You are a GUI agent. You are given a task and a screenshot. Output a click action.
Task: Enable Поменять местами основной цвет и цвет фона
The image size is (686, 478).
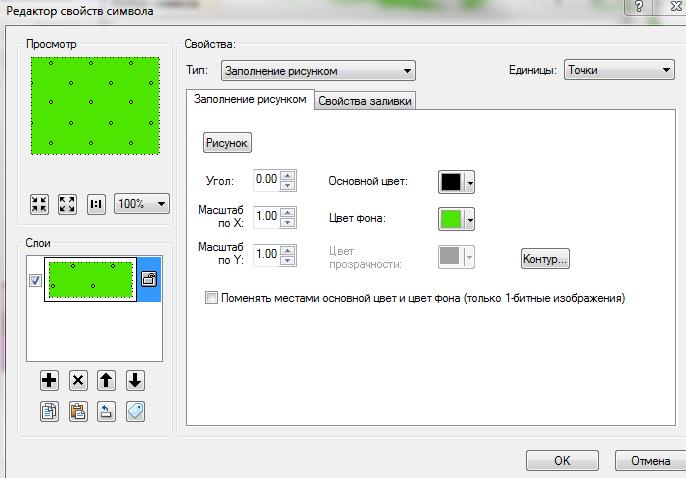(x=211, y=298)
